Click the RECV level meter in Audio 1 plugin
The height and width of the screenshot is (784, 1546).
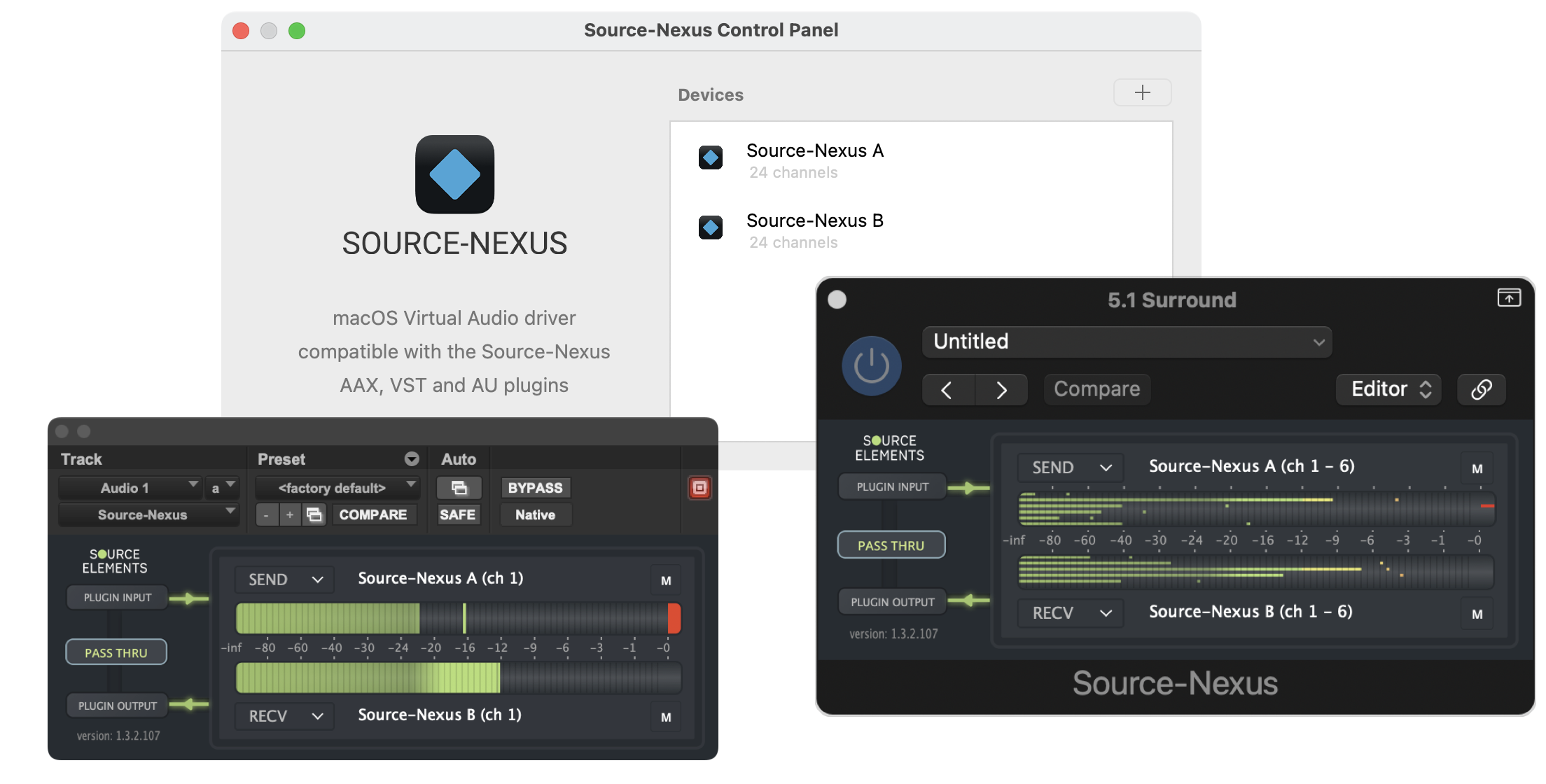[x=458, y=678]
